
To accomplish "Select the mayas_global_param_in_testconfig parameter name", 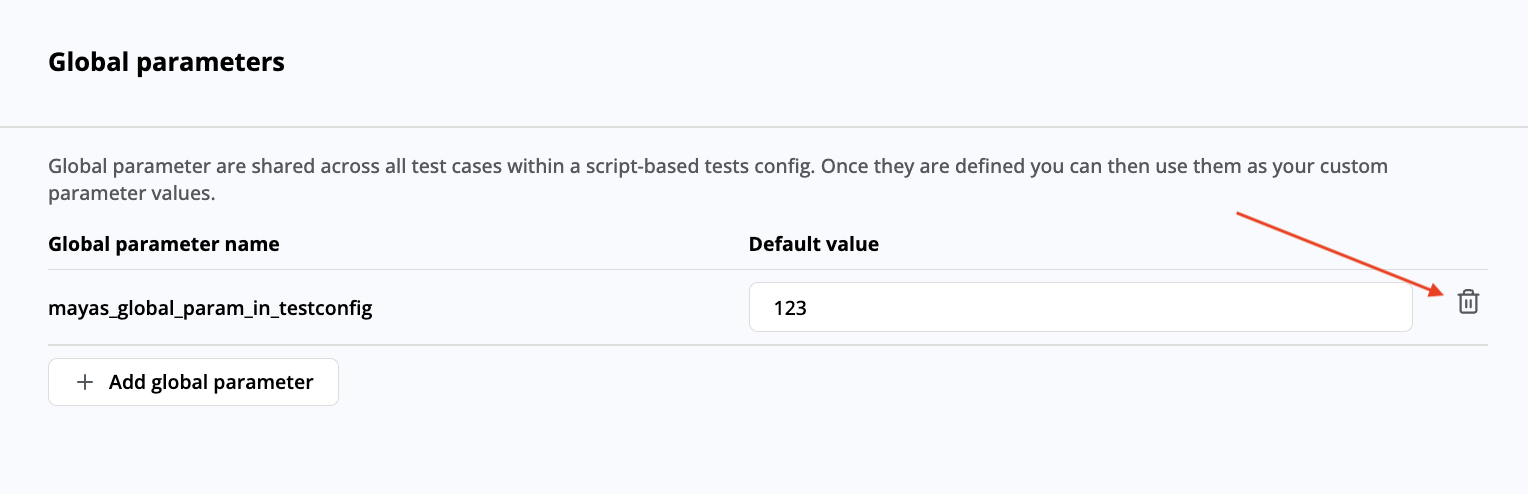I will tap(210, 309).
